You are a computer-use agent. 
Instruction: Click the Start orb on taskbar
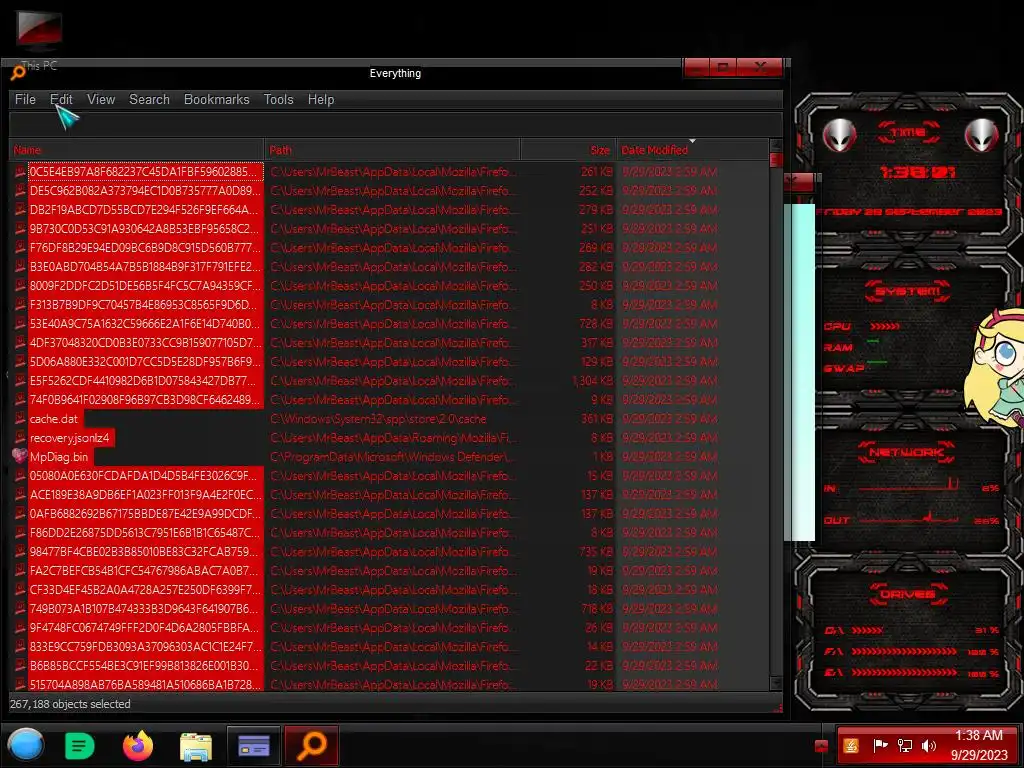click(x=26, y=745)
